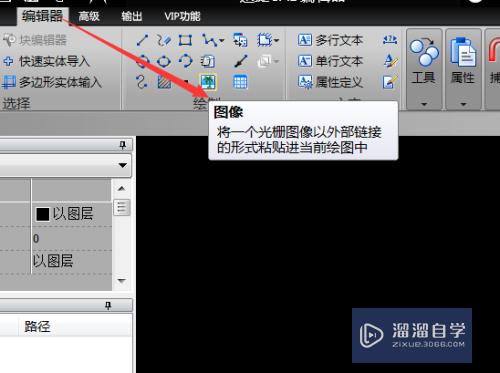Select the Line drawing tool

pos(142,40)
